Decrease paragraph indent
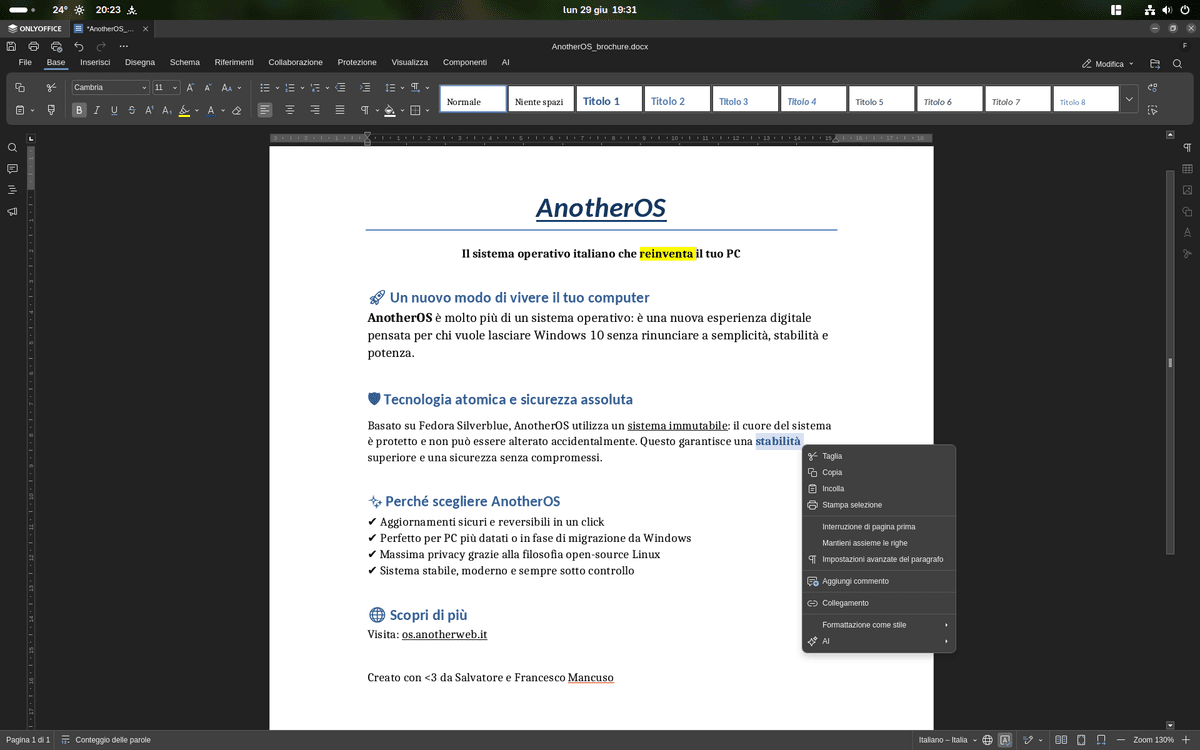This screenshot has height=750, width=1200. [x=340, y=88]
